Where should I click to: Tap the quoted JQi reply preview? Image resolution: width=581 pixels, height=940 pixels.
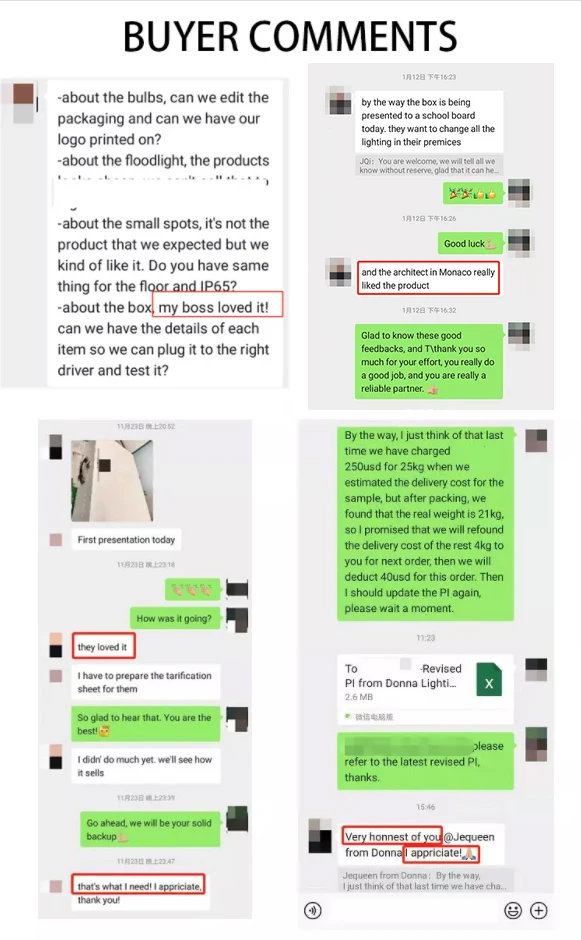tap(430, 165)
